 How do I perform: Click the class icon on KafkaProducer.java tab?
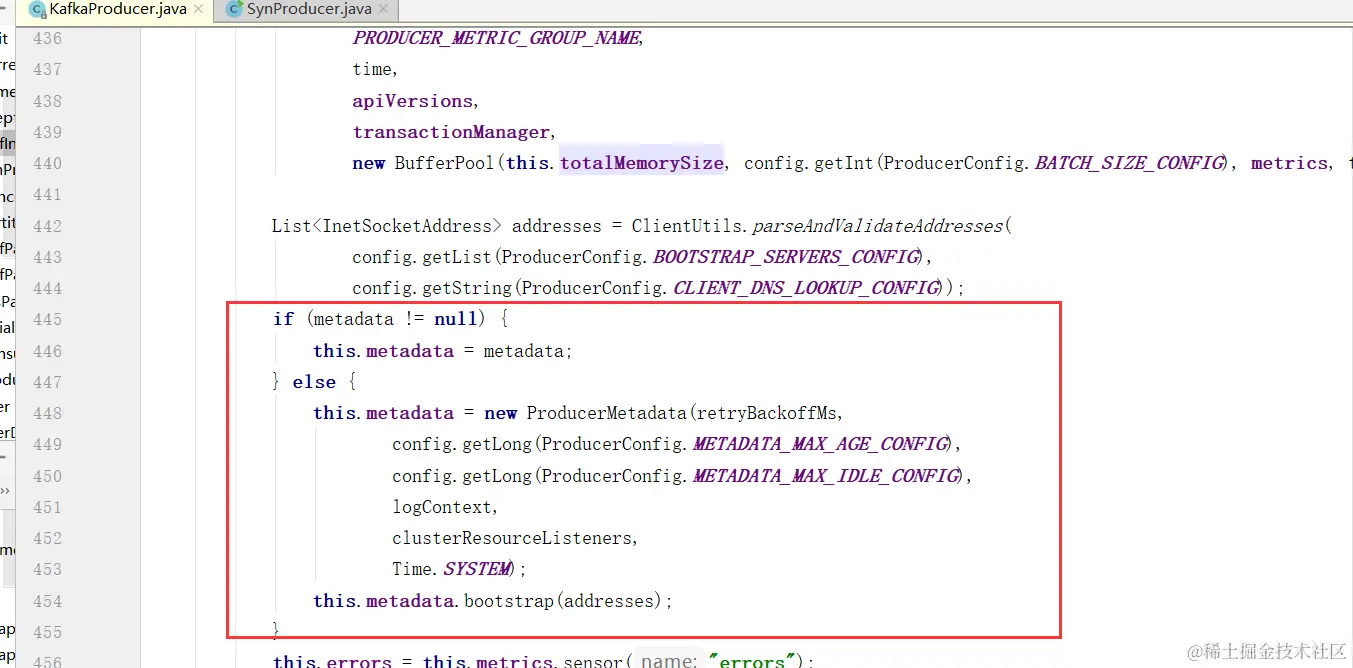coord(38,10)
